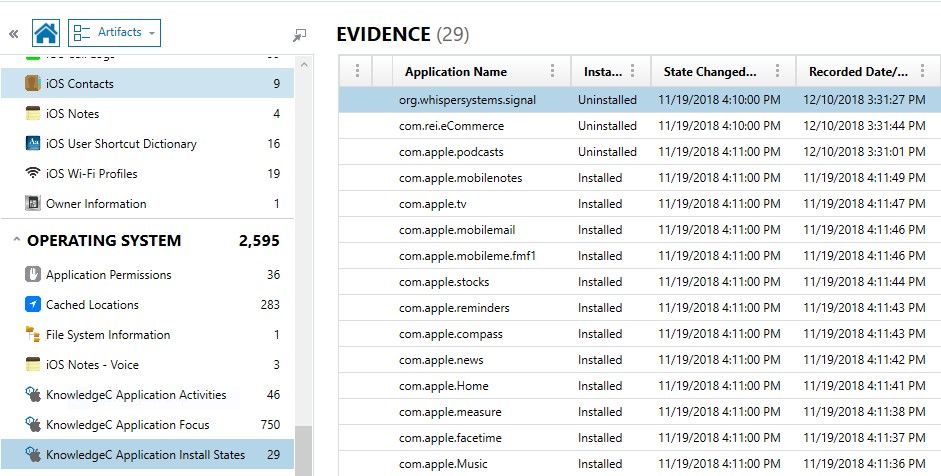941x476 pixels.
Task: Click the pin/pop-out icon beside Artifacts
Action: point(299,35)
